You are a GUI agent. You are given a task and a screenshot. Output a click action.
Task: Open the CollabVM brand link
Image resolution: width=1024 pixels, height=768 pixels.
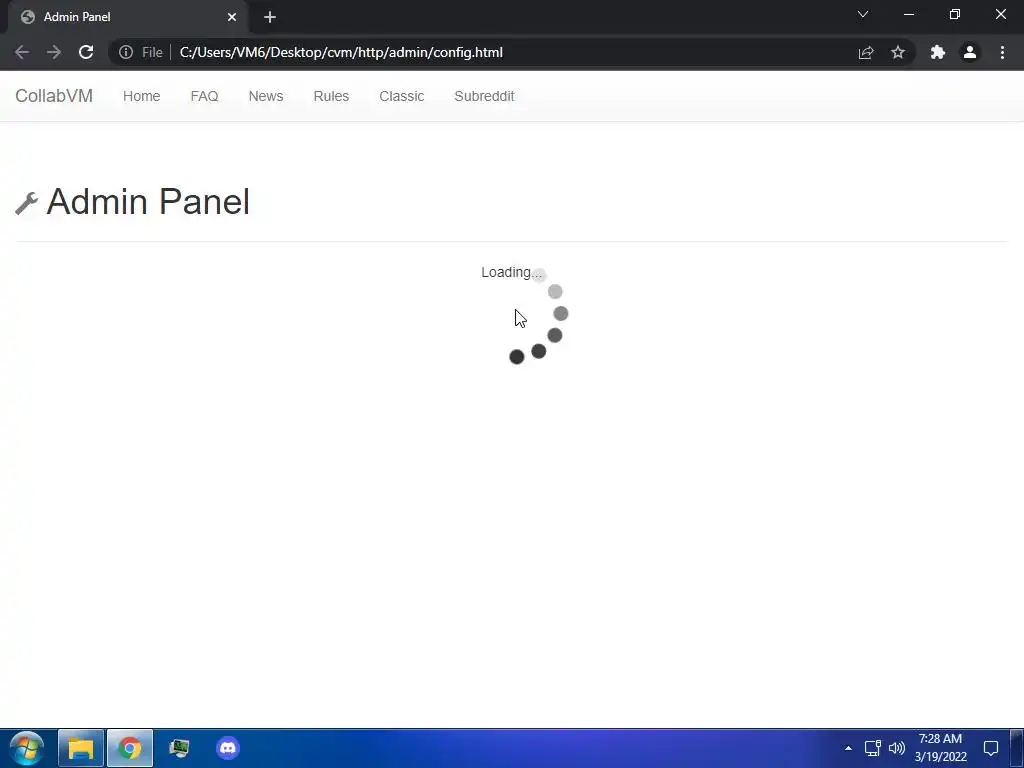pyautogui.click(x=54, y=96)
